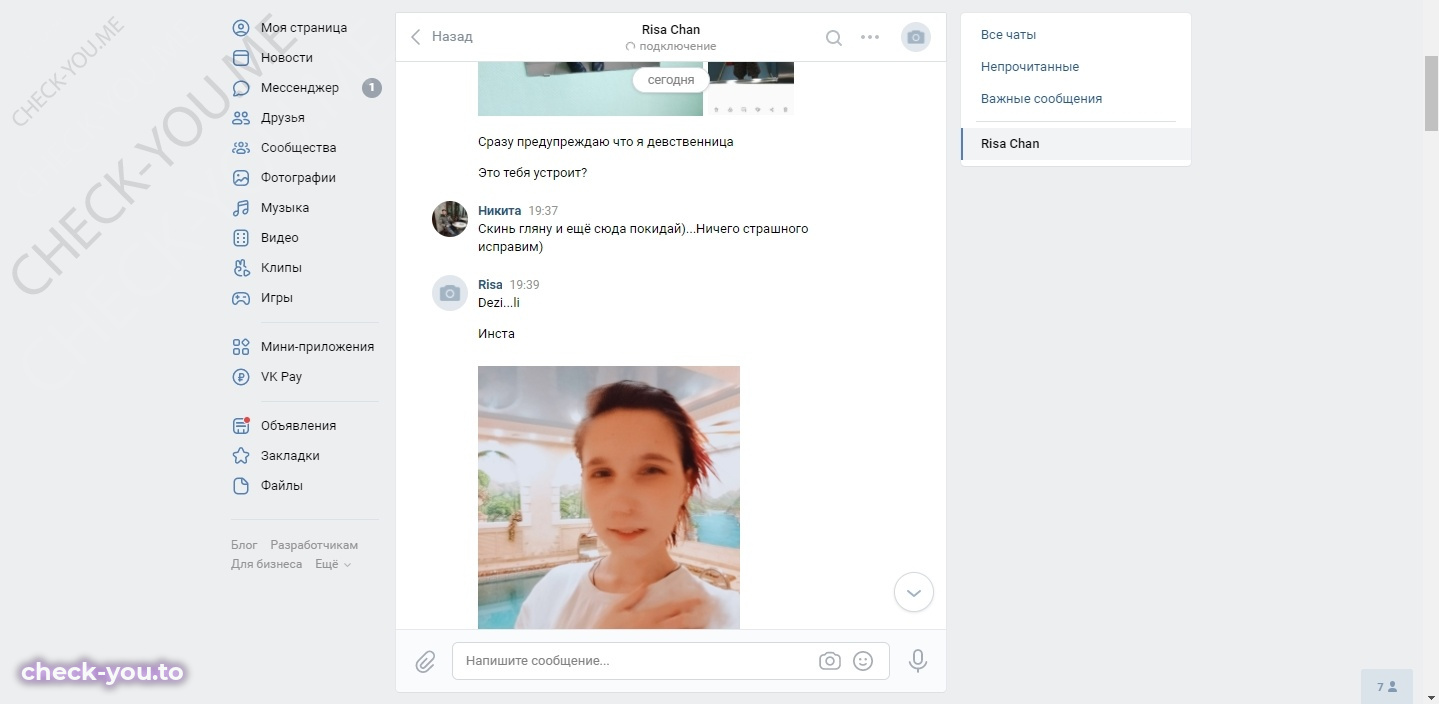This screenshot has height=704, width=1439.
Task: Open the Блог footer link
Action: [244, 545]
